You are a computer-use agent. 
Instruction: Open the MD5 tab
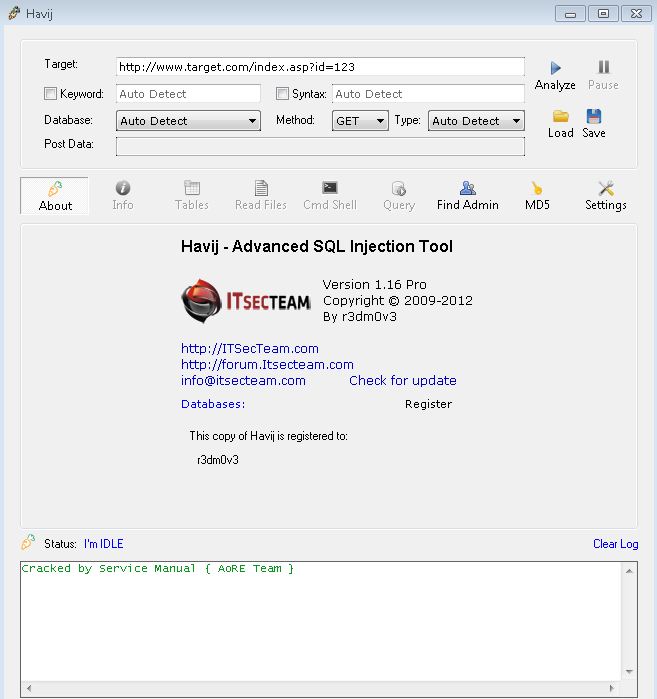(x=537, y=196)
